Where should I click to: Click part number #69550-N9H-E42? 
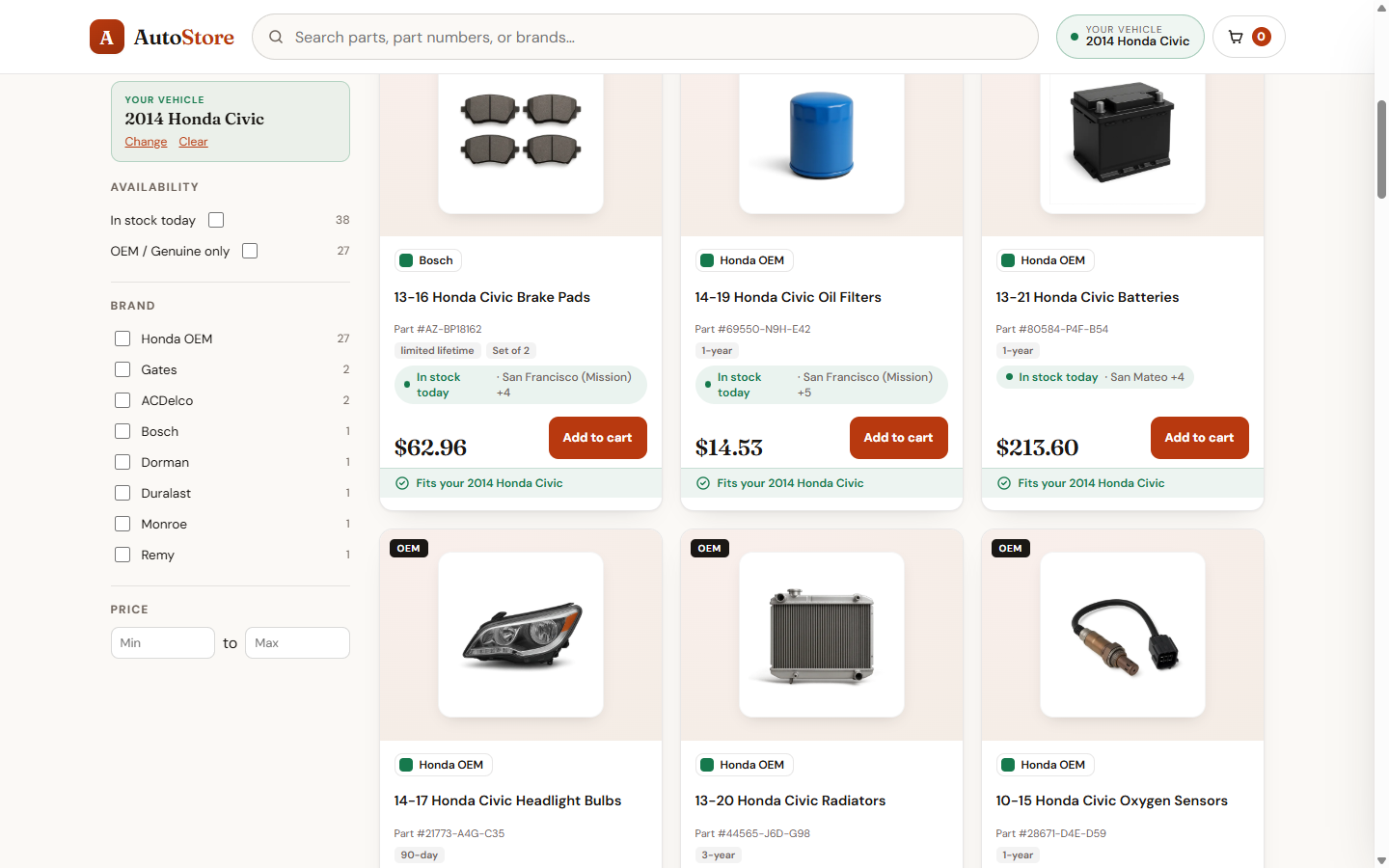[752, 329]
